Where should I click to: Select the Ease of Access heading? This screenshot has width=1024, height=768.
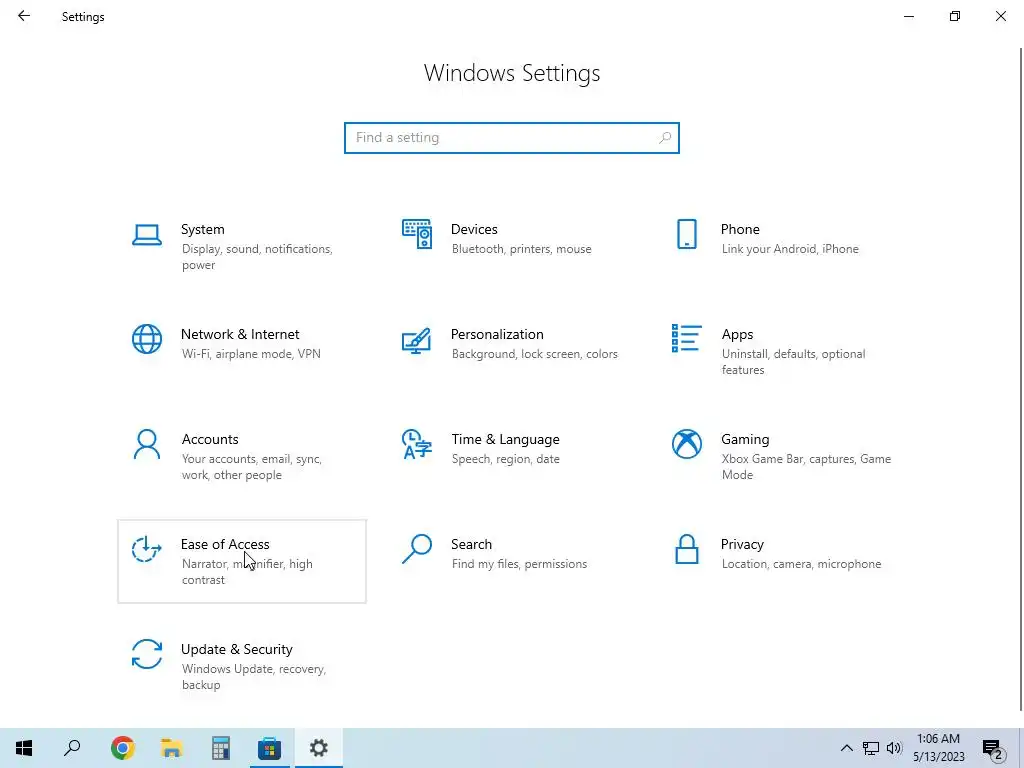click(x=225, y=544)
